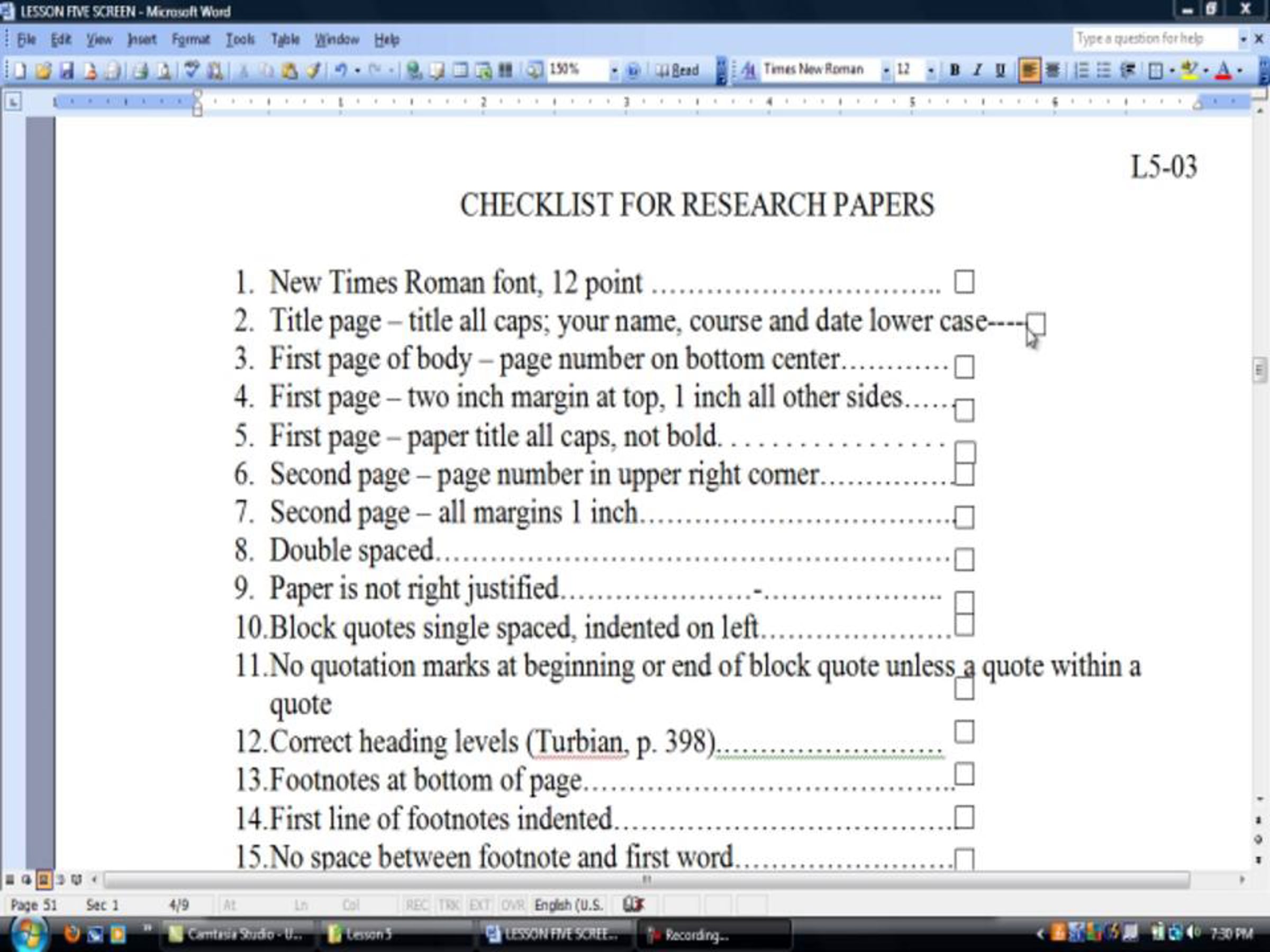Switch to Lesson 5 taskbar window

(367, 934)
